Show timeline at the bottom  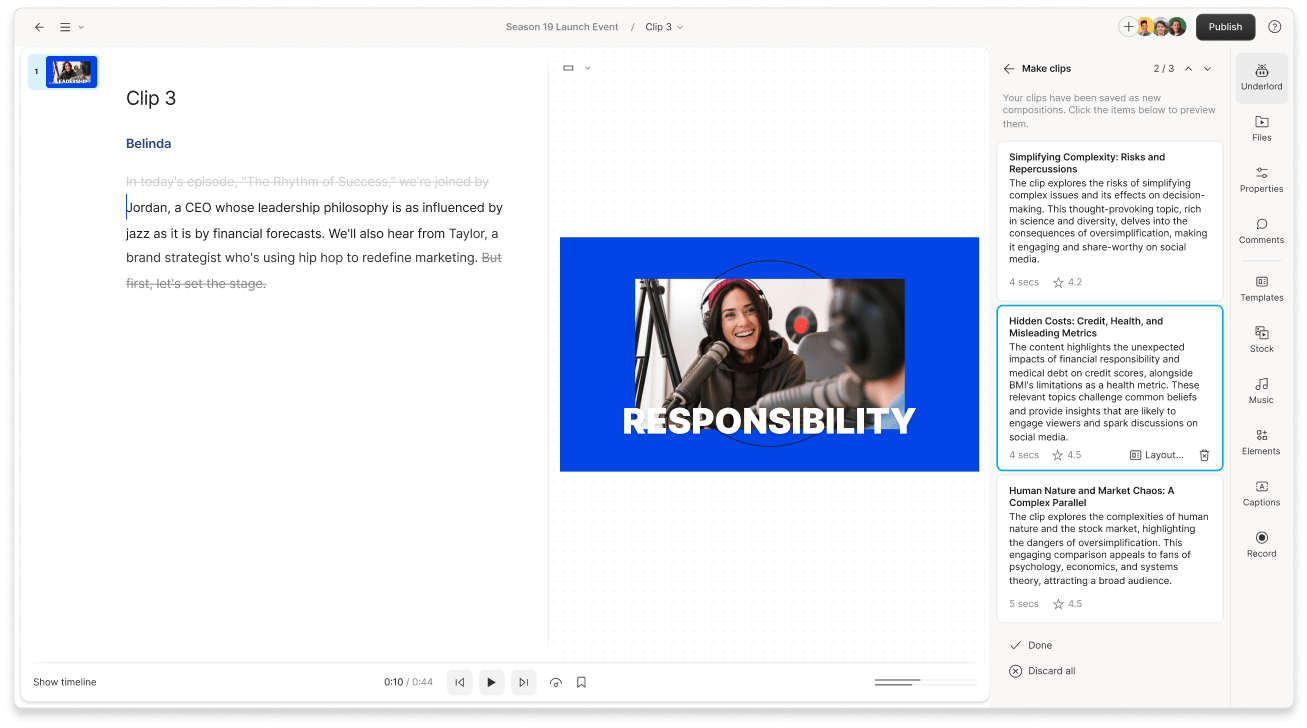click(64, 682)
